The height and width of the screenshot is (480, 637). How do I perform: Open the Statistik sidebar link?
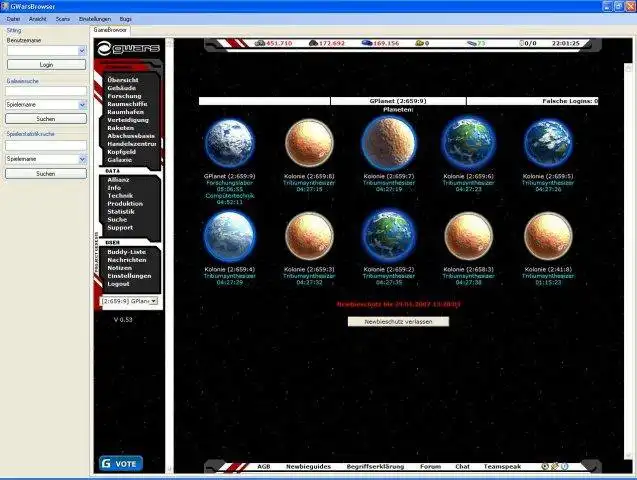coord(121,212)
